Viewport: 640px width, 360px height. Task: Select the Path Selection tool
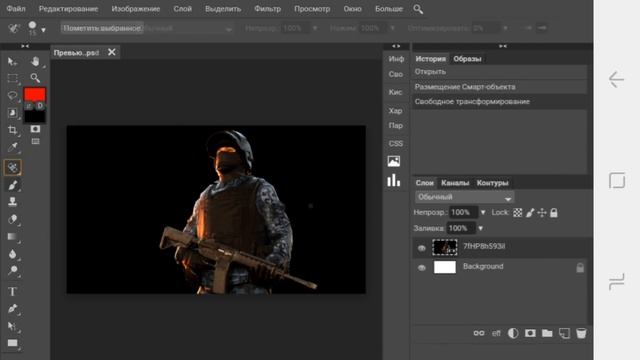12,326
